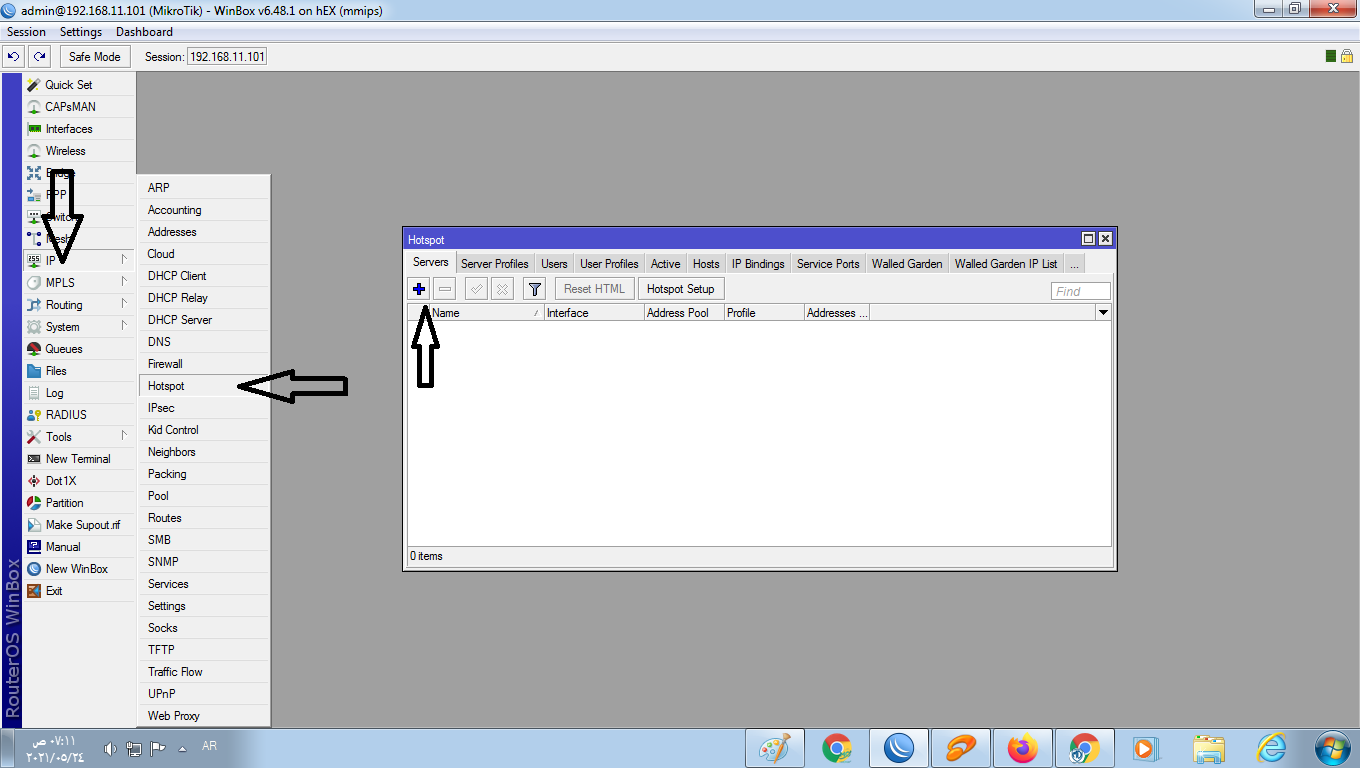Open CAPsMAN in sidebar
This screenshot has width=1360, height=768.
(79, 107)
